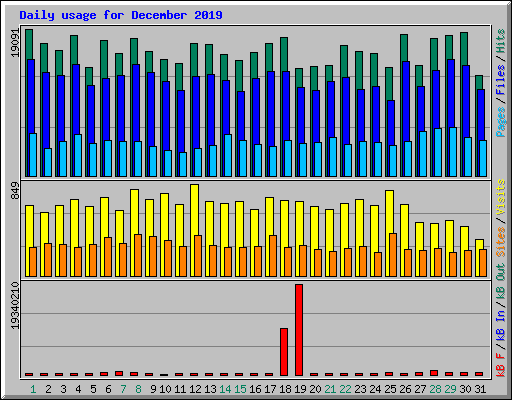Select green day label "29" on the x-axis
The height and width of the screenshot is (400, 512).
[450, 389]
